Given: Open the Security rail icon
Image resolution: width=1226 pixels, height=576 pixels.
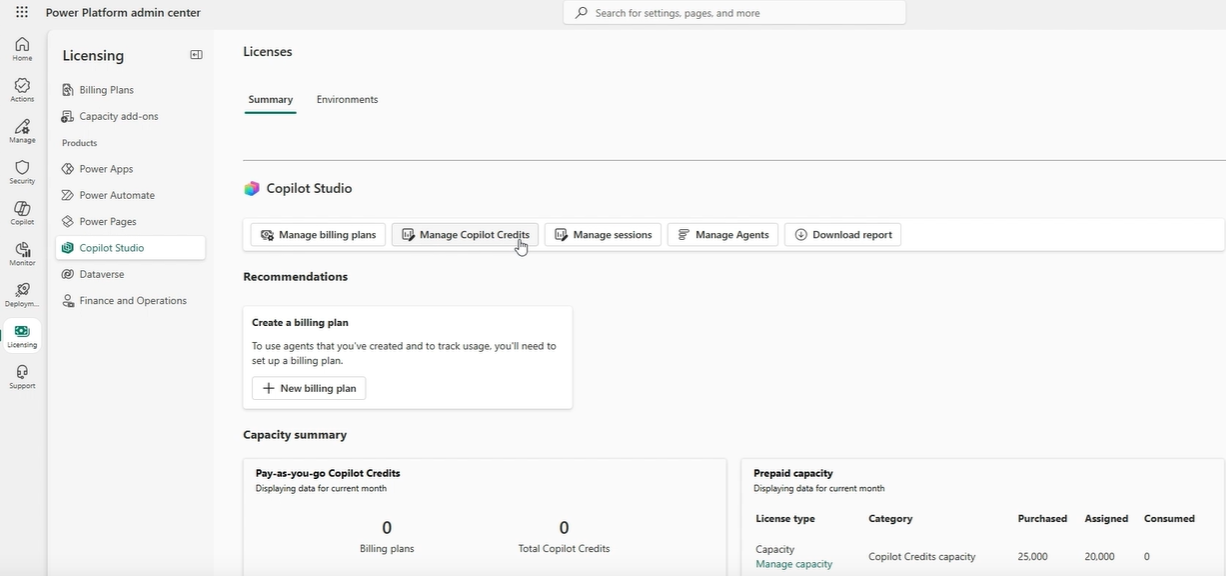Looking at the screenshot, I should (22, 172).
